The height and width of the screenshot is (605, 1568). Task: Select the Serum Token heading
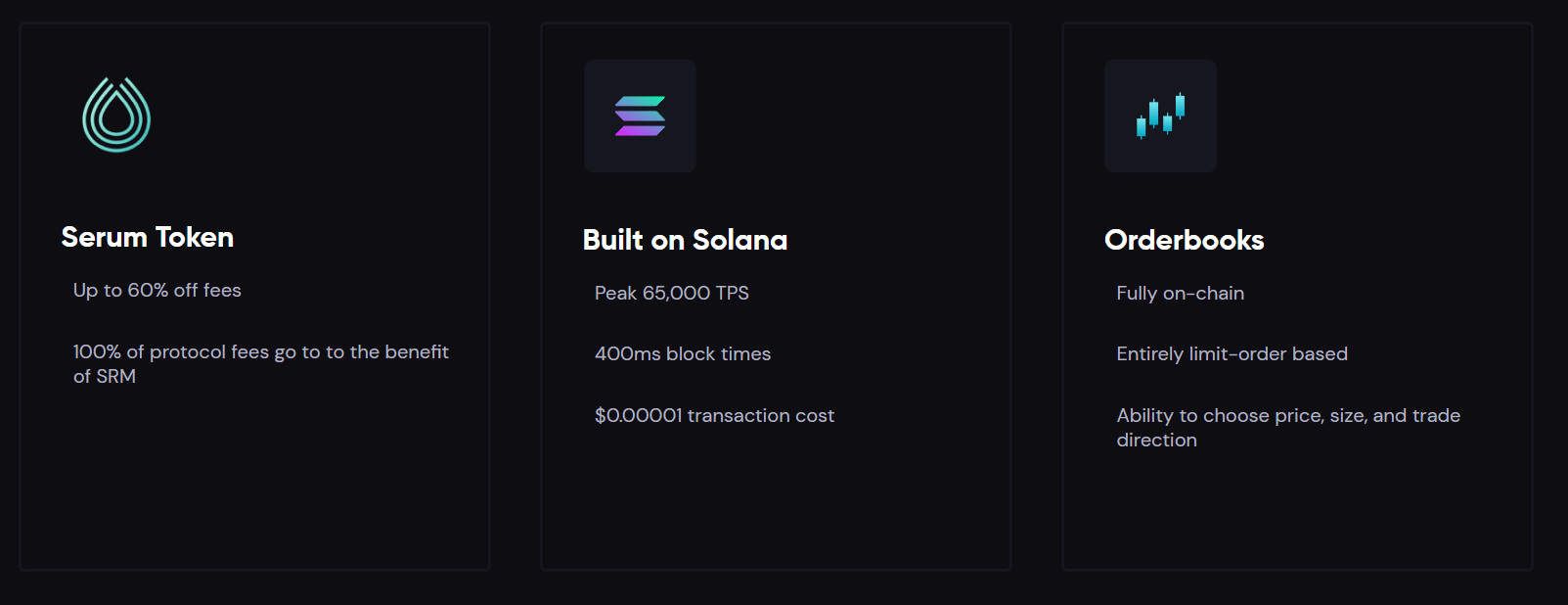pos(148,237)
